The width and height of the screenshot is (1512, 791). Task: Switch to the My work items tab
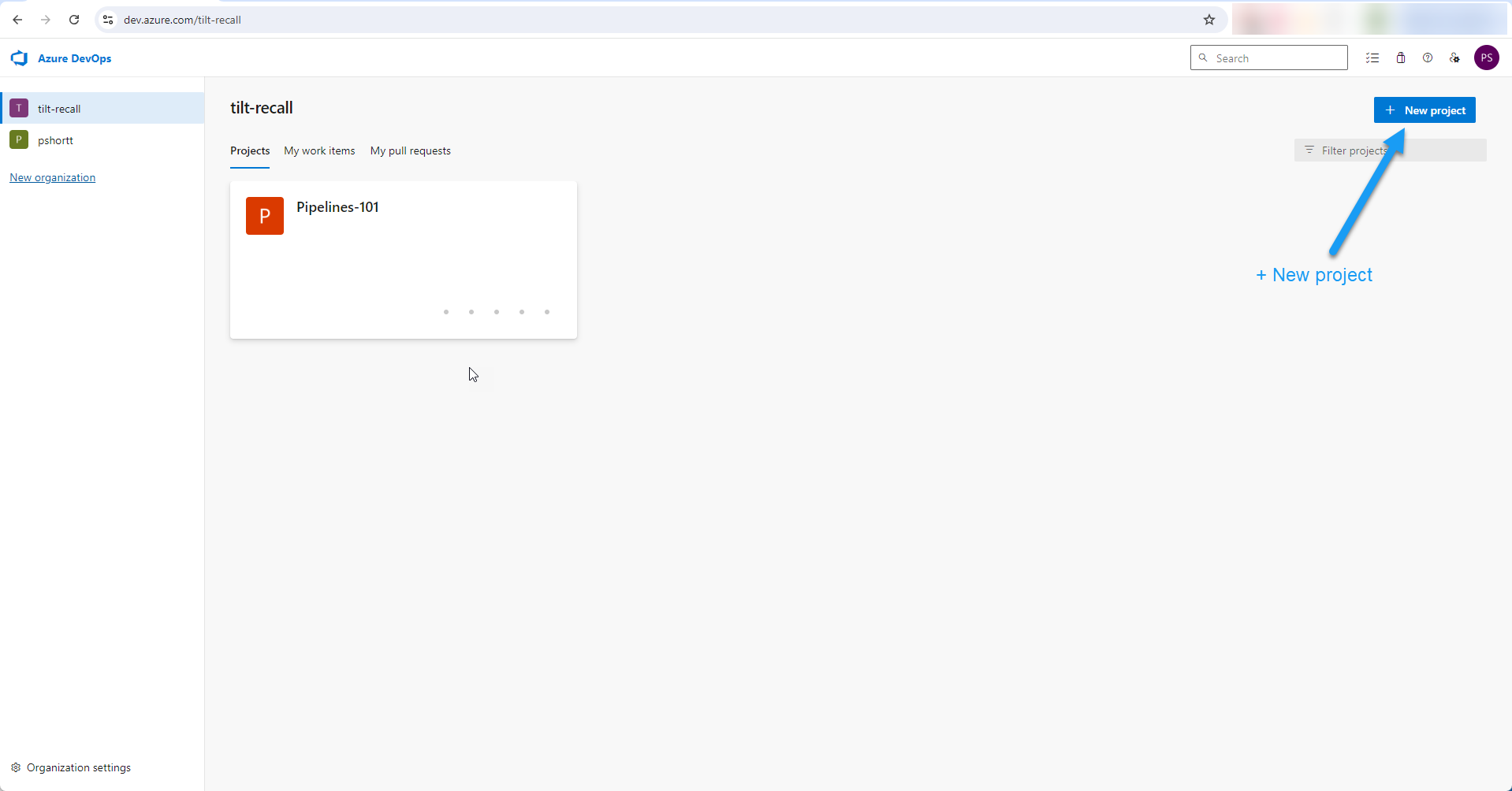pos(319,150)
